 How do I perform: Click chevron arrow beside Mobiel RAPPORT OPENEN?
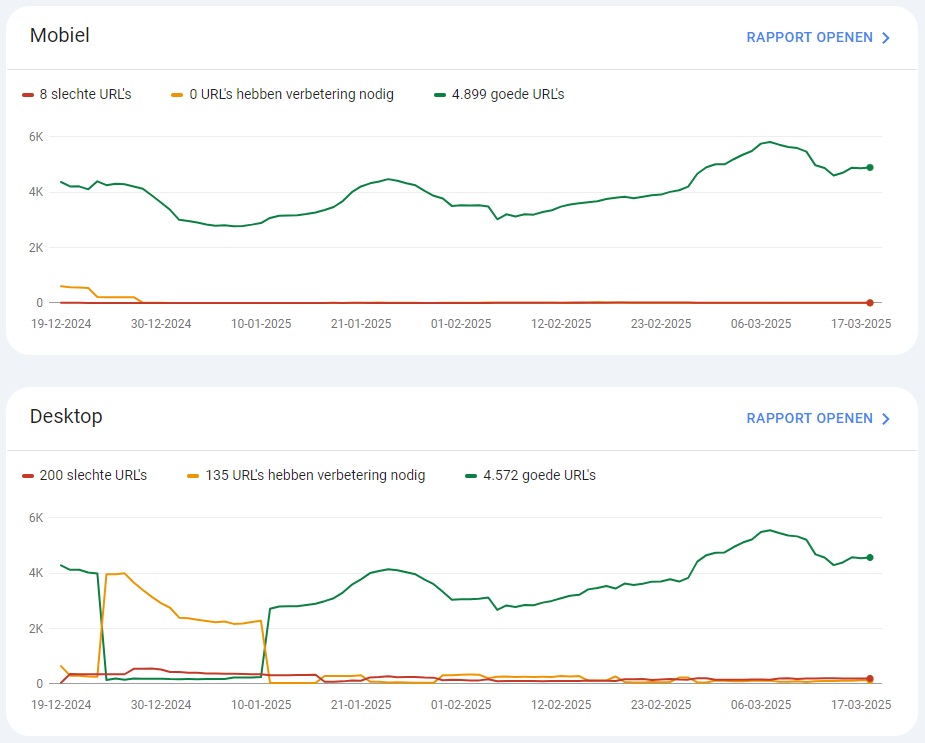tap(885, 38)
